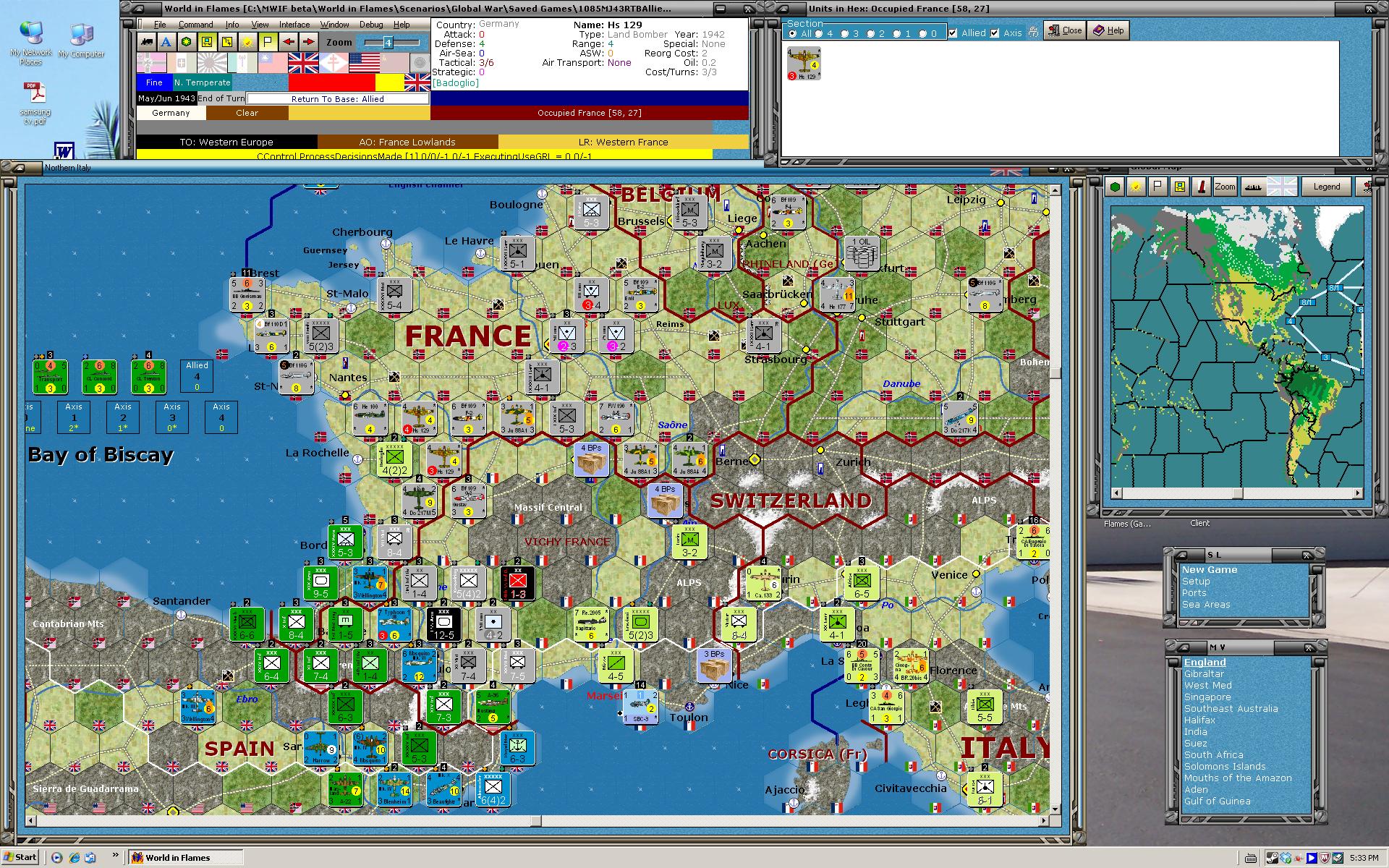This screenshot has width=1389, height=868.
Task: Select the United Kingdom flag in country bar
Action: point(303,63)
